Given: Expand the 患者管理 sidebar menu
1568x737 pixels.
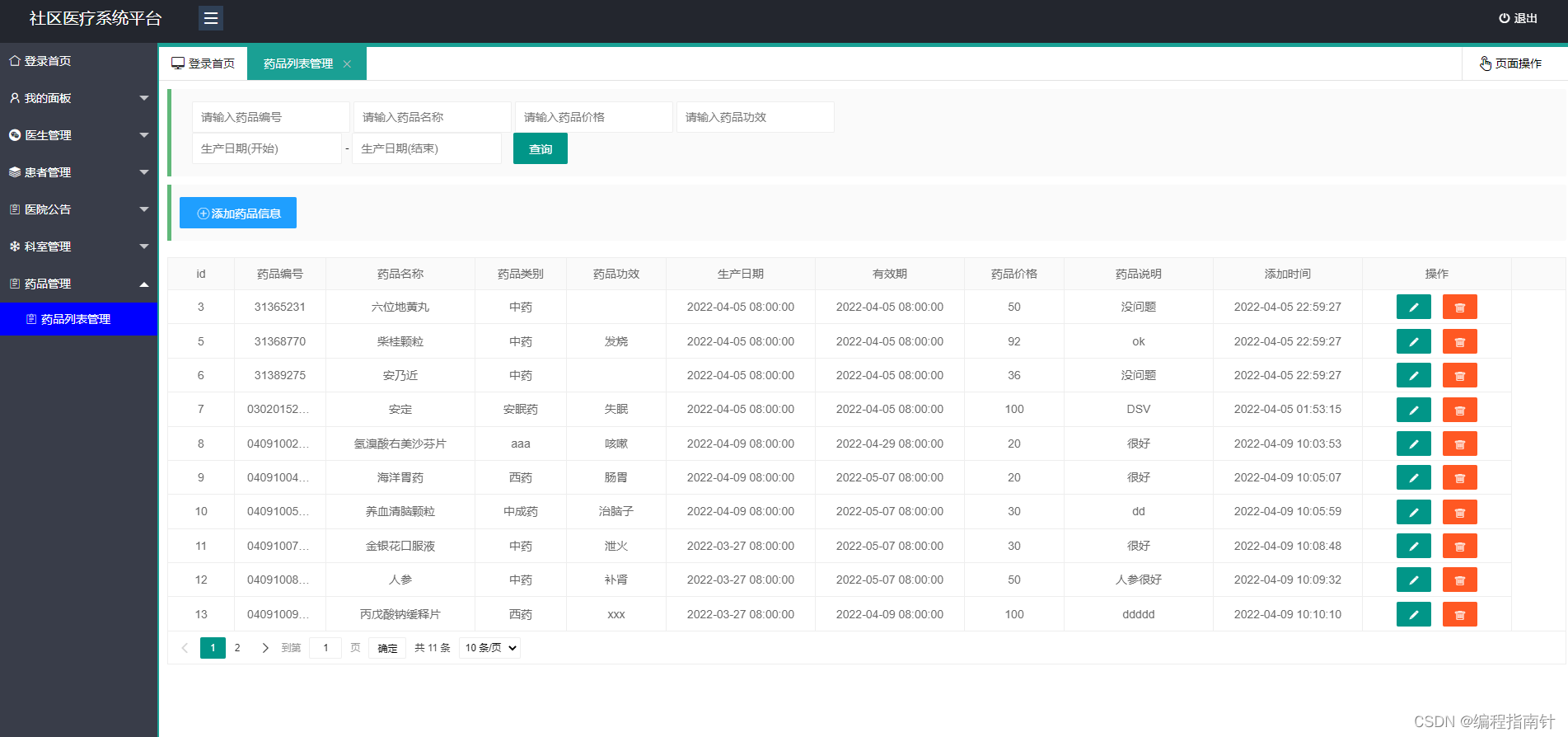Looking at the screenshot, I should point(78,172).
